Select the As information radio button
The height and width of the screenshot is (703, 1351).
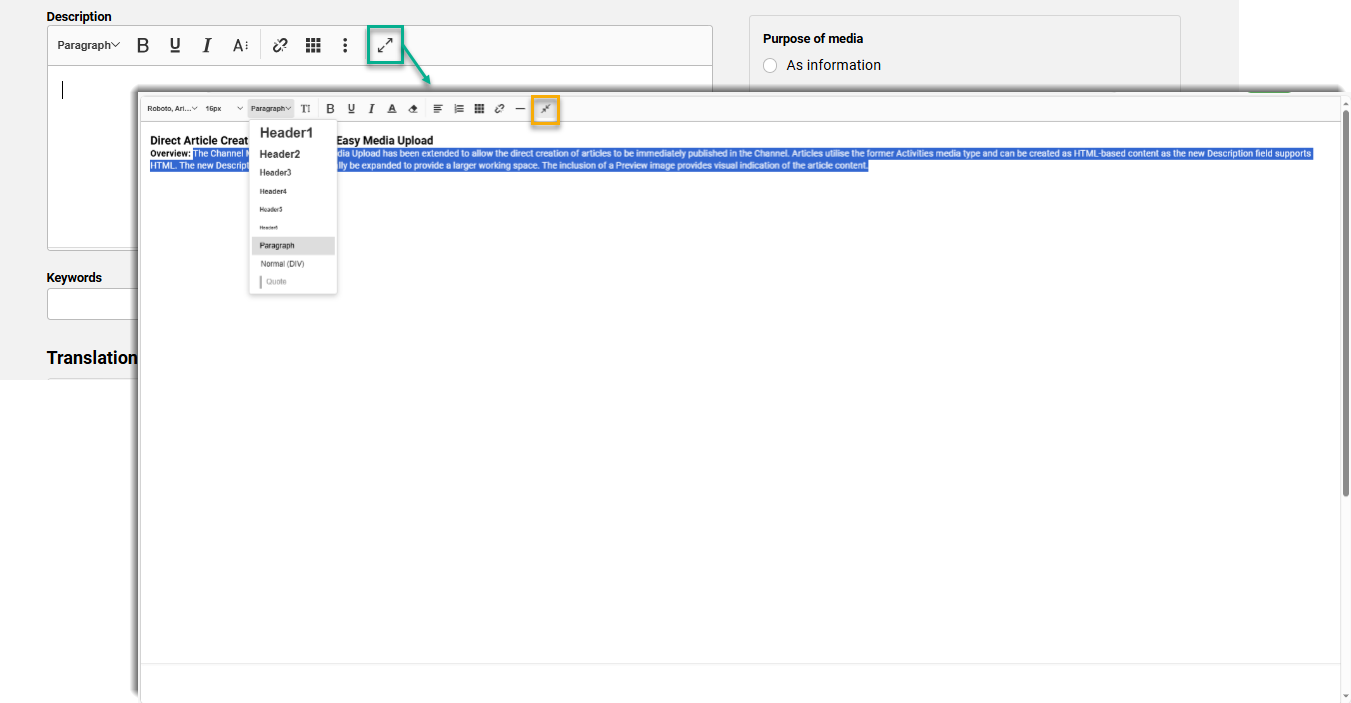(770, 65)
